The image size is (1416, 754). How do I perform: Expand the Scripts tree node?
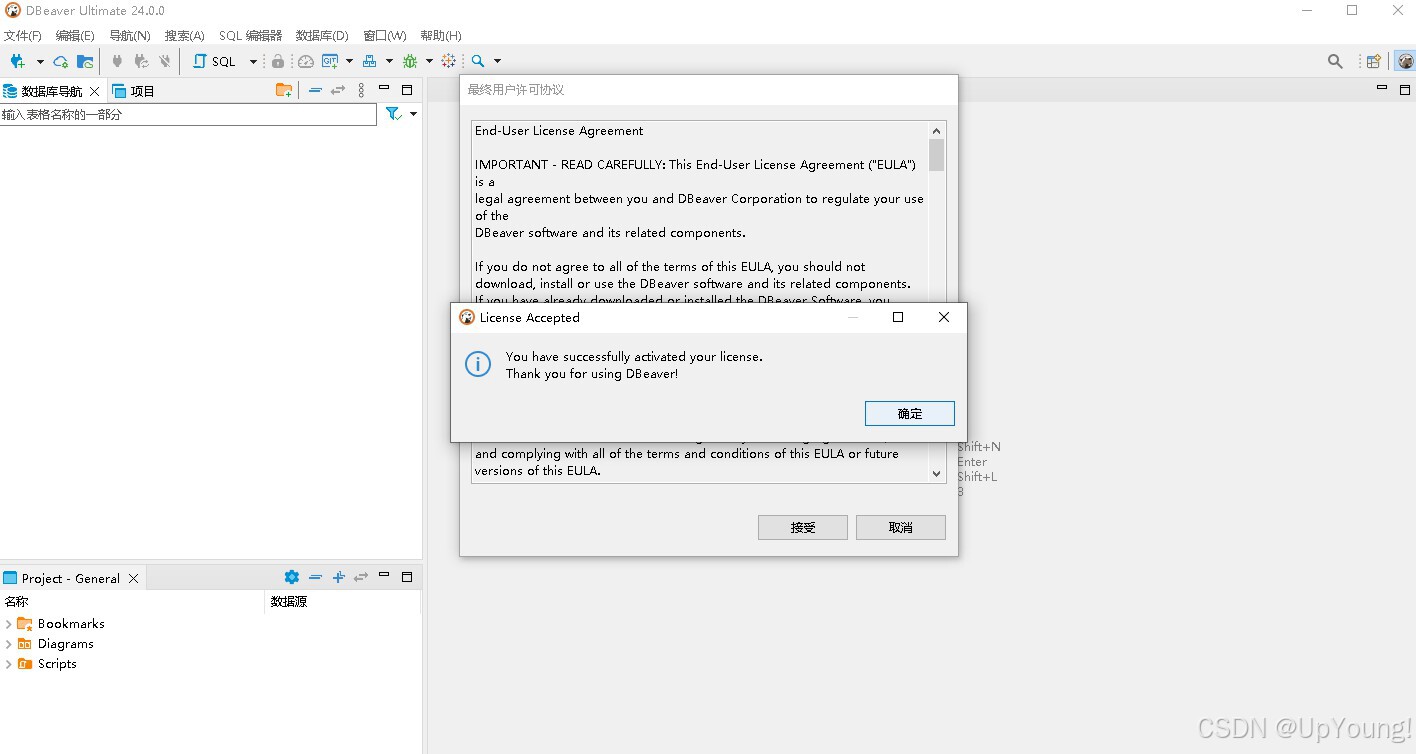coord(9,664)
